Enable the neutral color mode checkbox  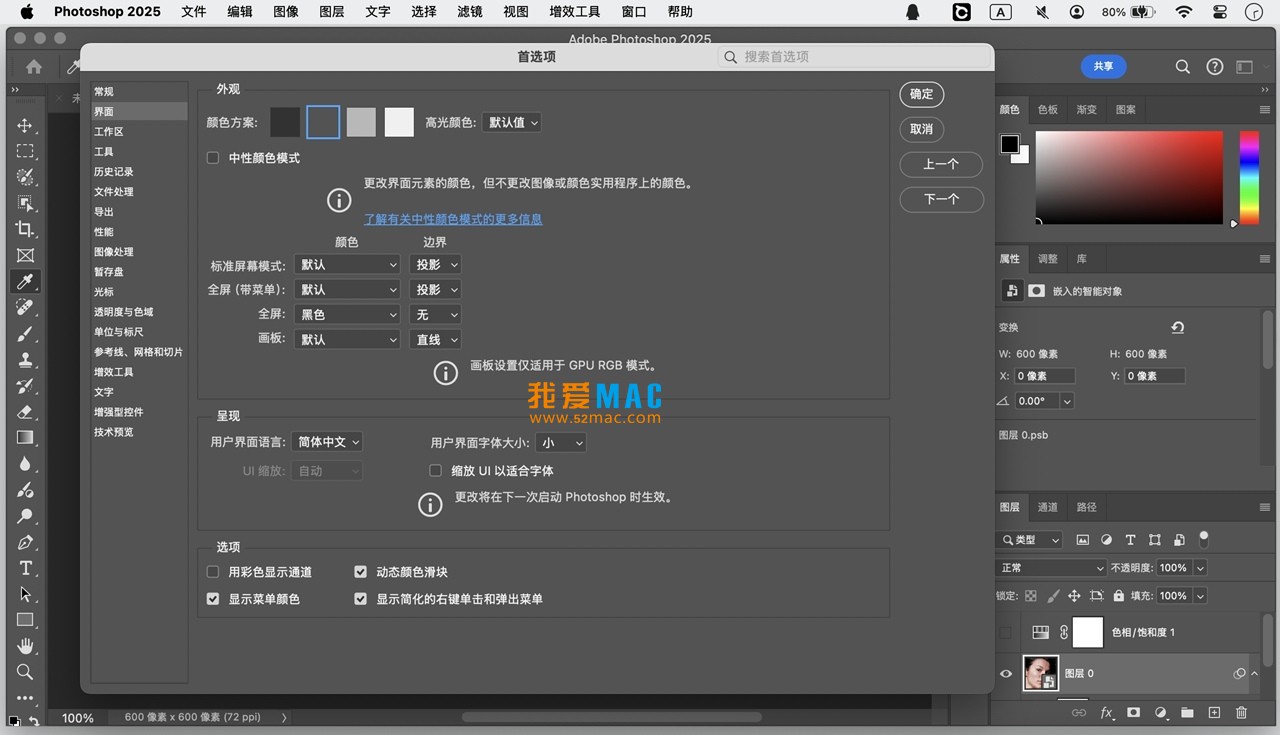tap(213, 157)
